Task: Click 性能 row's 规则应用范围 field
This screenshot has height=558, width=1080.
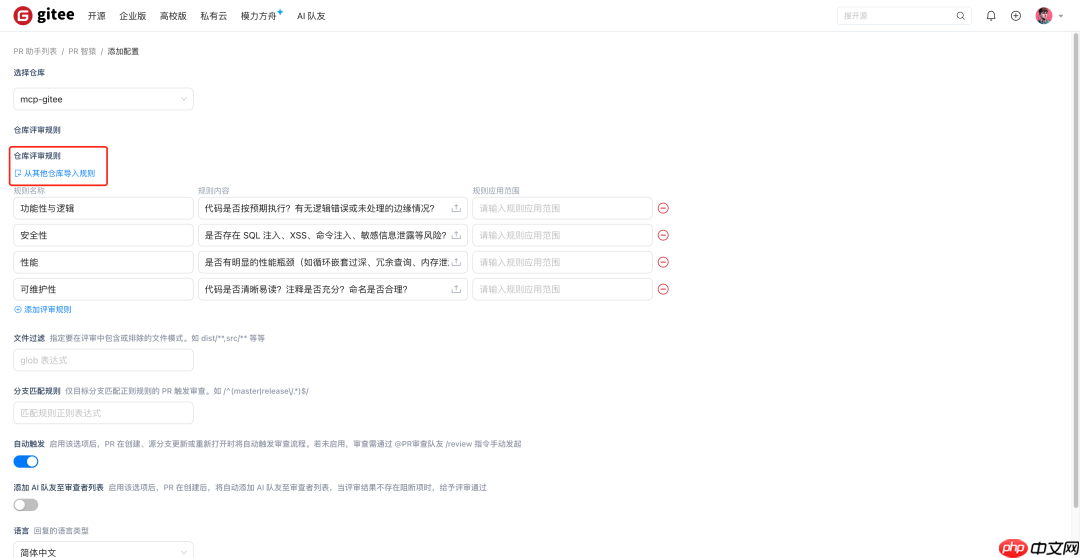Action: 562,262
